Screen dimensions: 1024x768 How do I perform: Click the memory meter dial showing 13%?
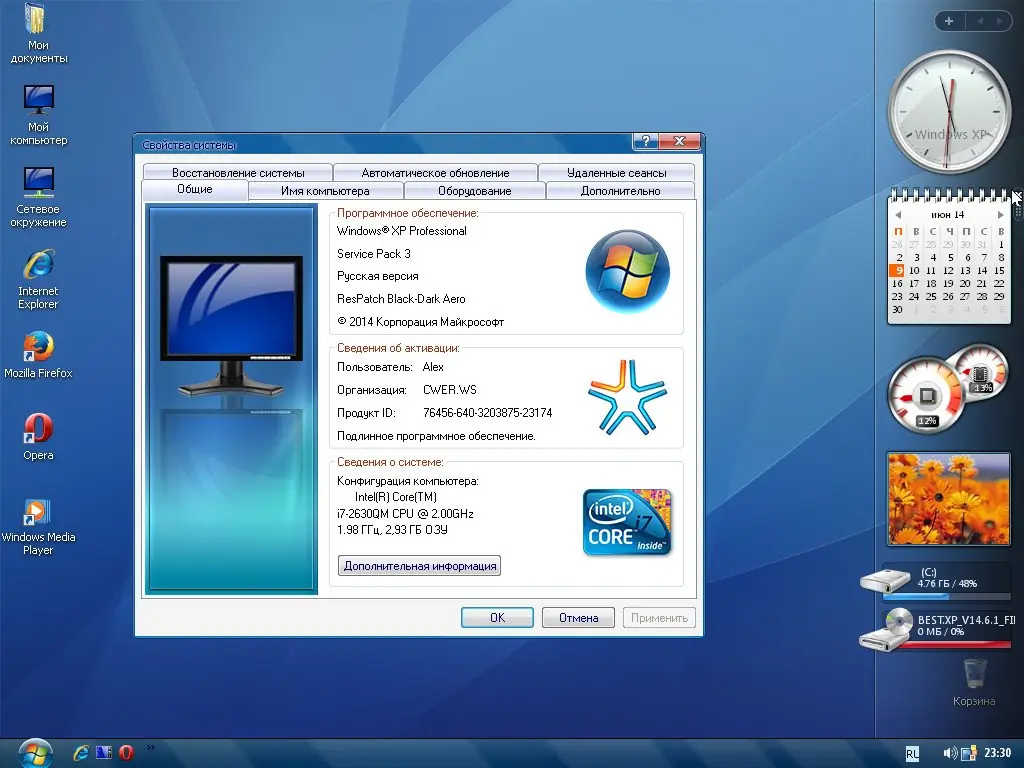click(x=980, y=374)
